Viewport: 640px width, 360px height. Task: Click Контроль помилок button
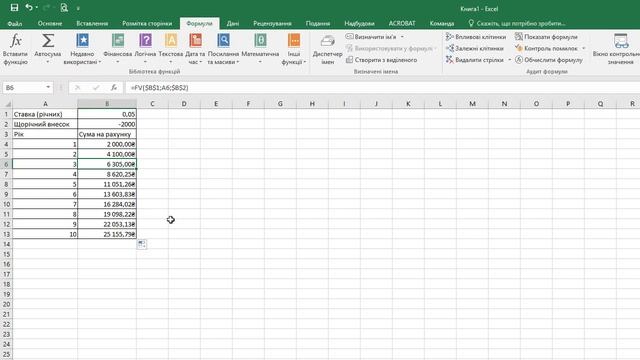[547, 48]
